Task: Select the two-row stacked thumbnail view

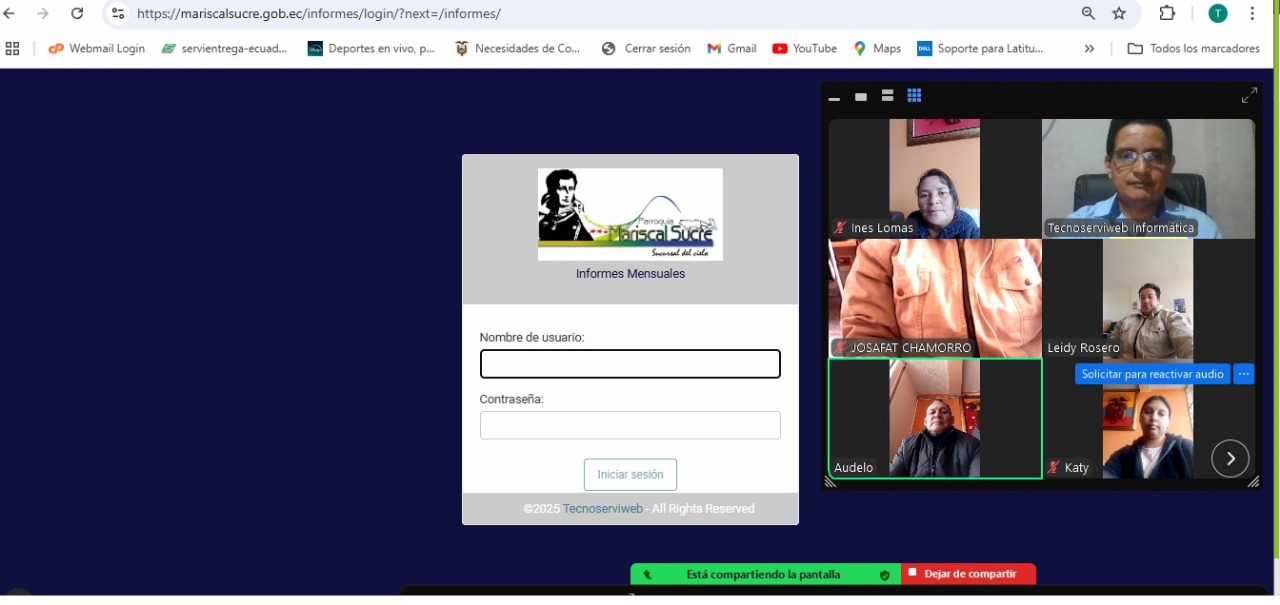Action: 887,96
